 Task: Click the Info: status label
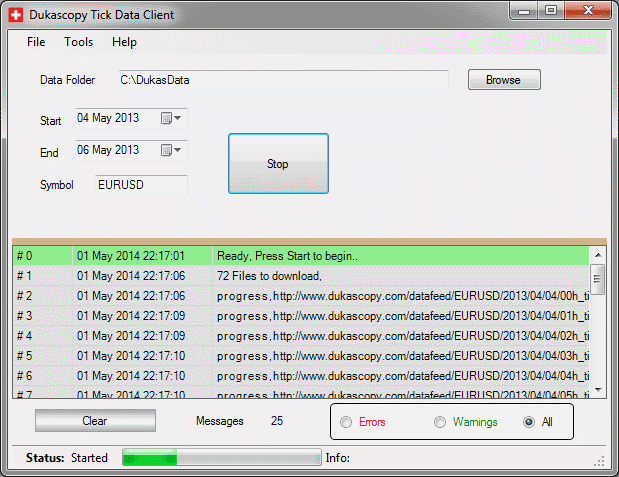[338, 458]
